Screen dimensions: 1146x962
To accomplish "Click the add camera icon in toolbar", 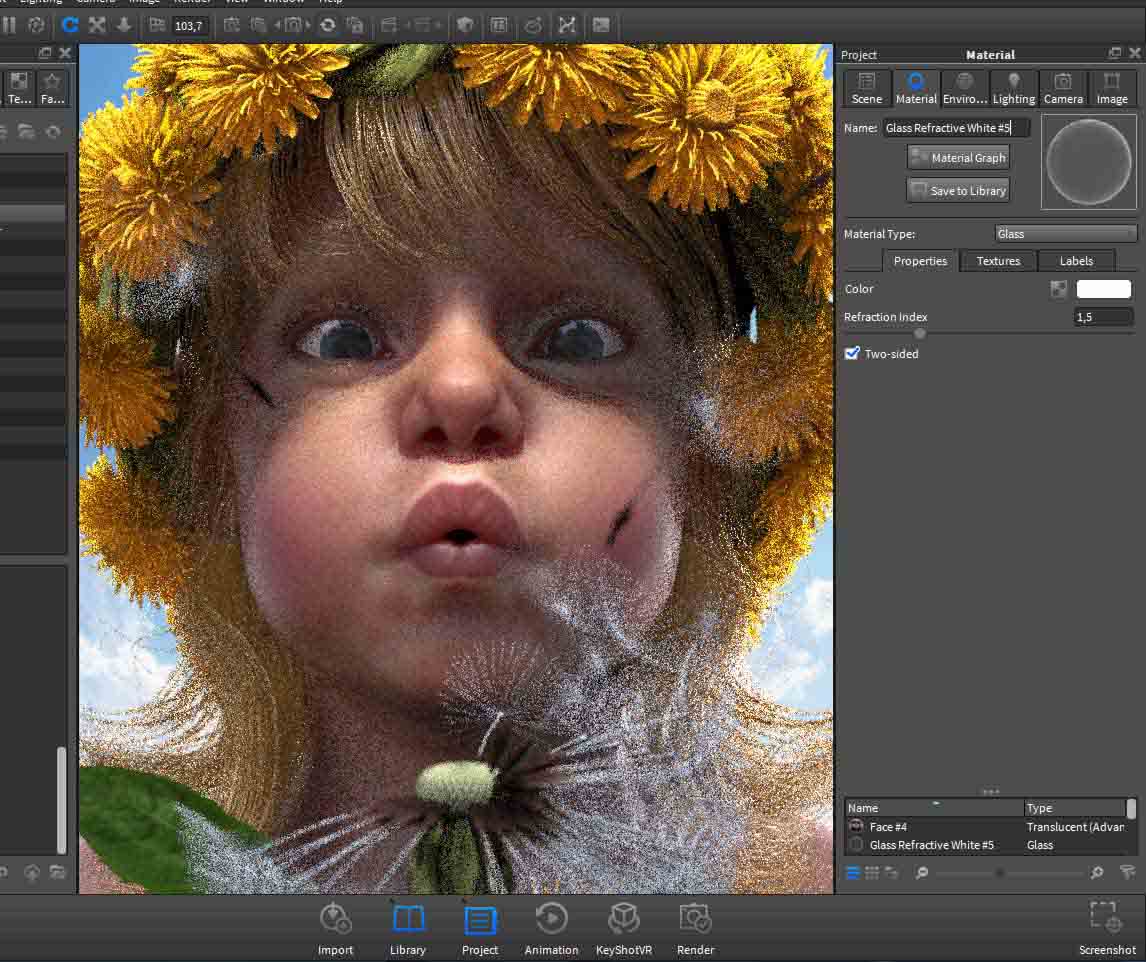I will [231, 26].
